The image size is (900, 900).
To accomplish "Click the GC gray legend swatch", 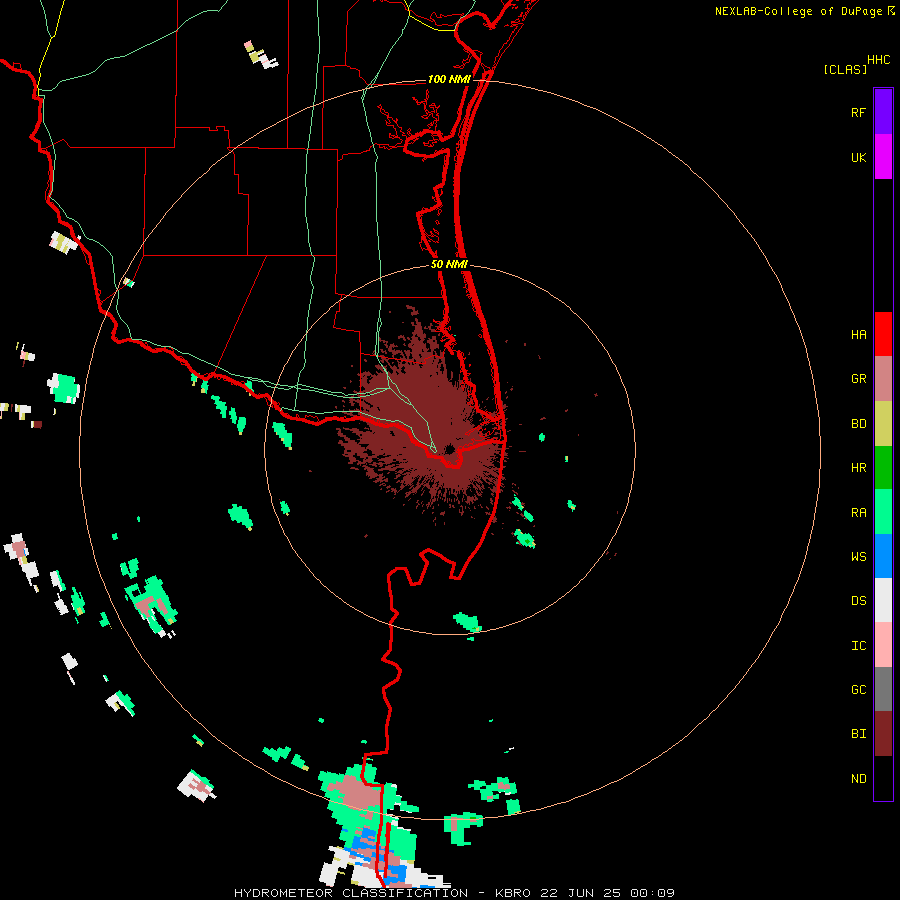I will pos(883,689).
